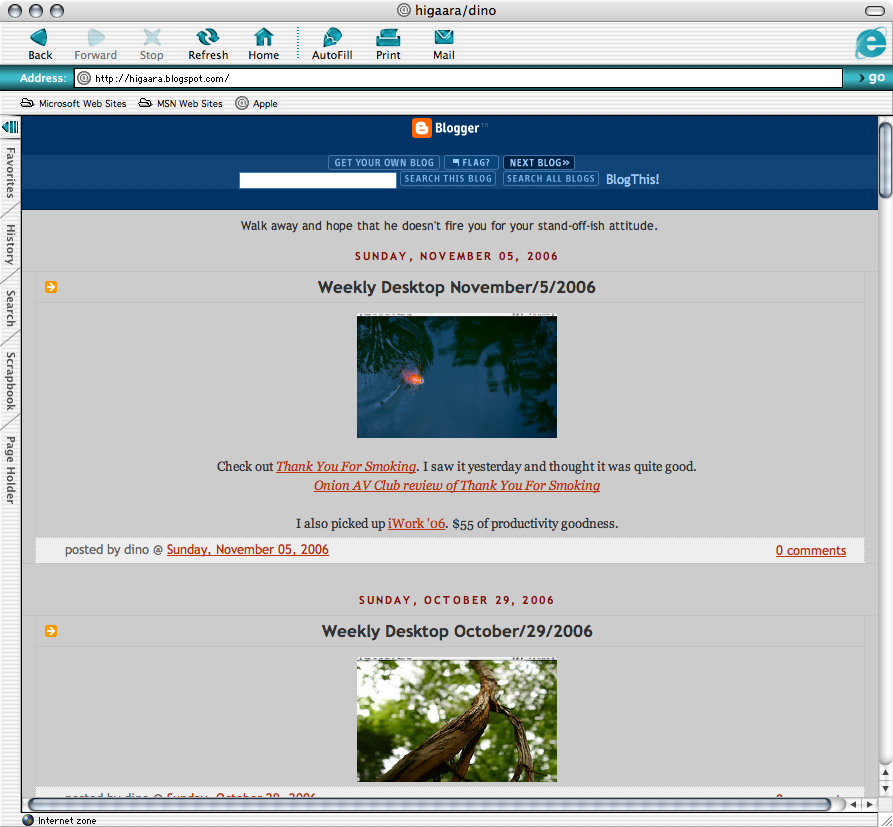Click the higaara/dino title bar page icon
This screenshot has height=827, width=893.
pos(404,10)
